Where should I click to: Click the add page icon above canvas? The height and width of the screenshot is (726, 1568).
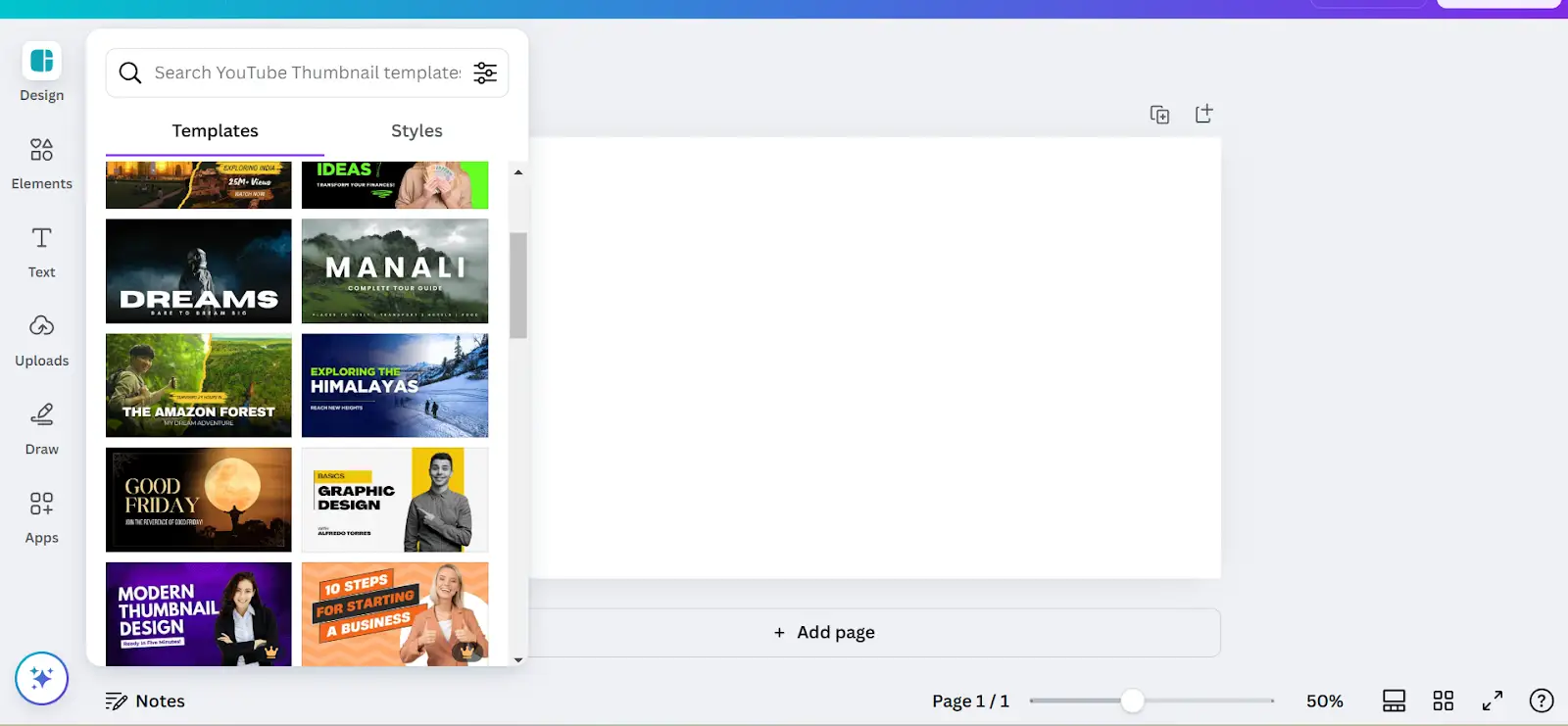pos(1204,114)
